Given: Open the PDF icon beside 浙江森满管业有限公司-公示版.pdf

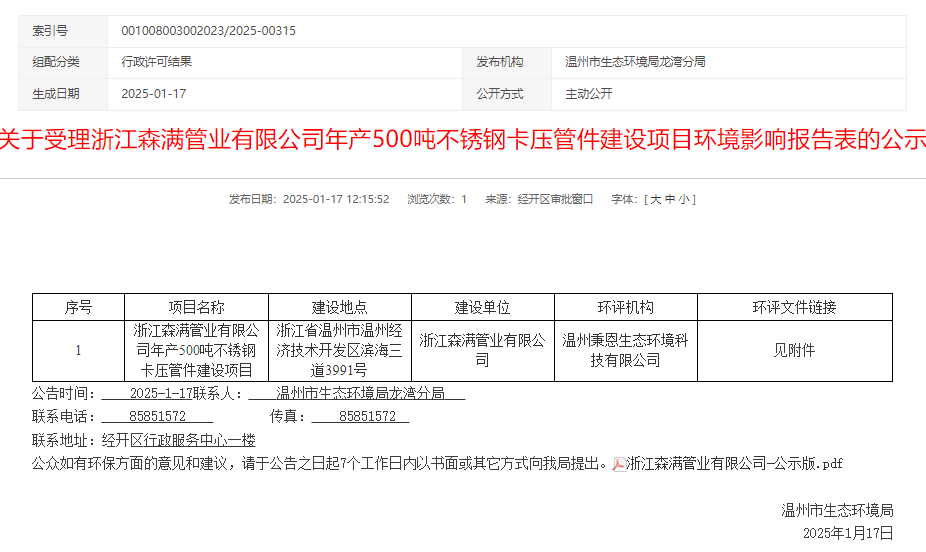Looking at the screenshot, I should click(x=619, y=465).
